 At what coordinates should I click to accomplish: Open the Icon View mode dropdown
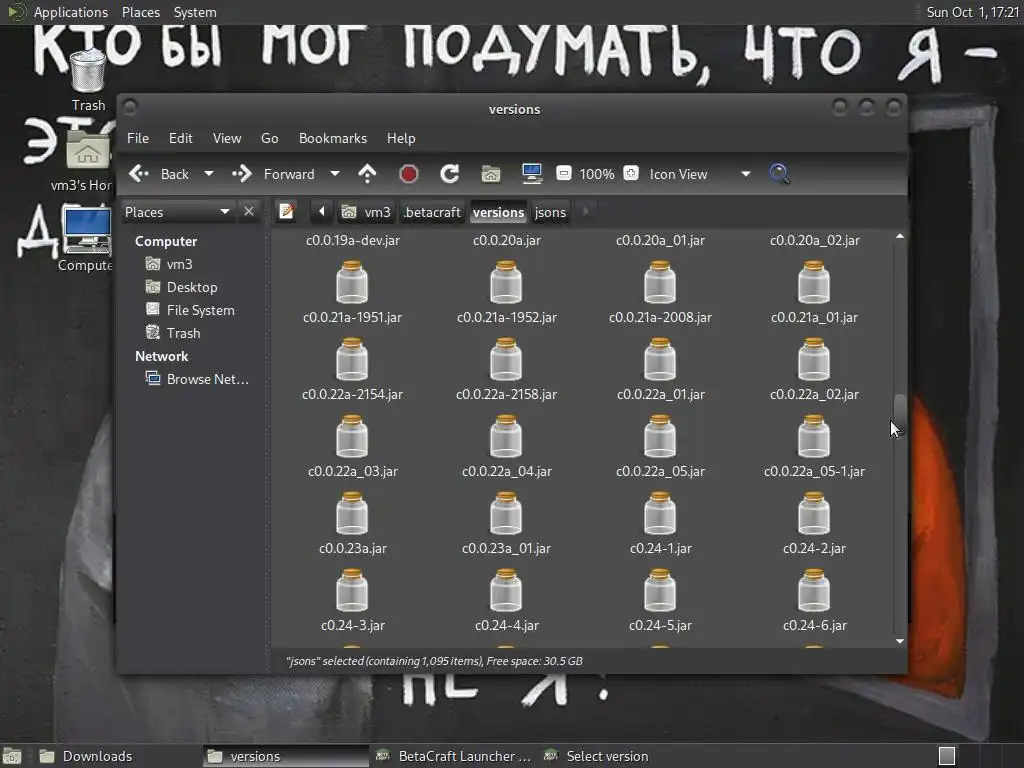pyautogui.click(x=699, y=174)
